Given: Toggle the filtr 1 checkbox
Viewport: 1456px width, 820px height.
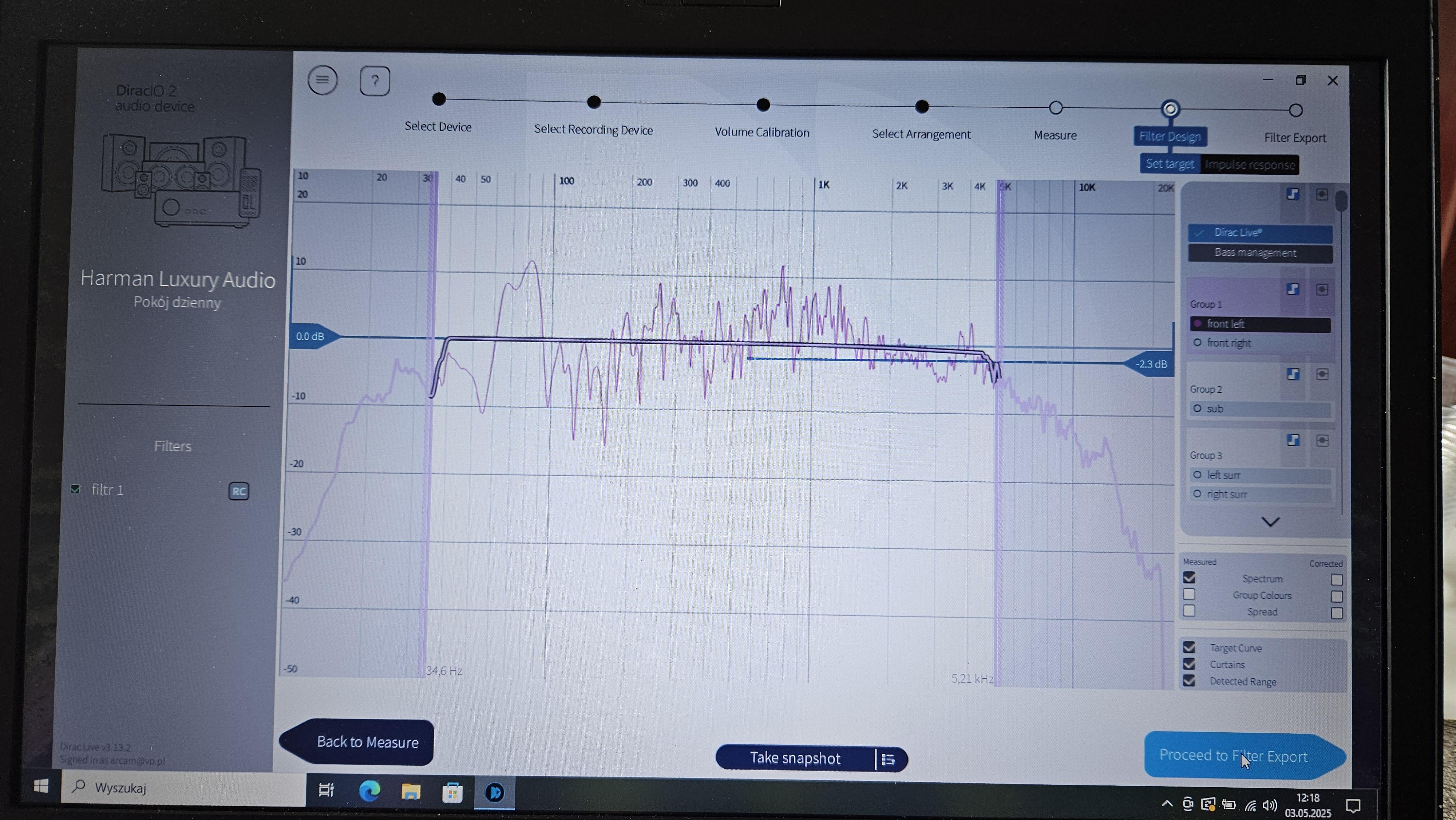Looking at the screenshot, I should click(x=75, y=489).
